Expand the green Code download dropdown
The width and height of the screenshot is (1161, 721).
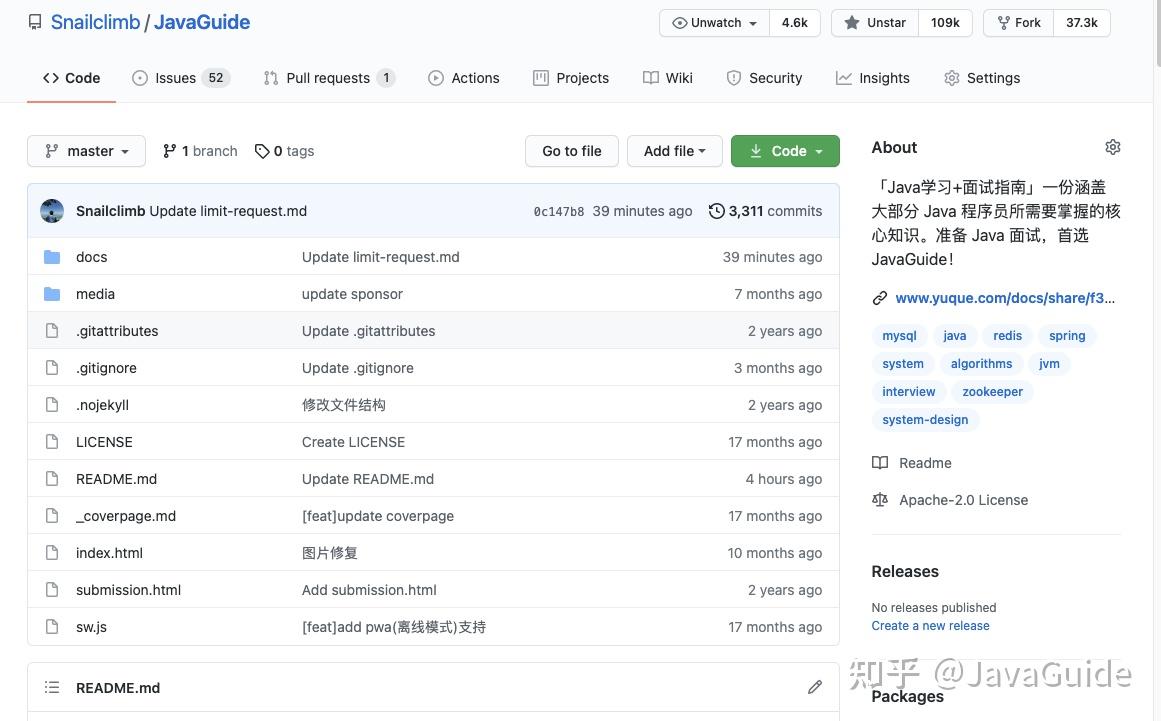pos(785,151)
